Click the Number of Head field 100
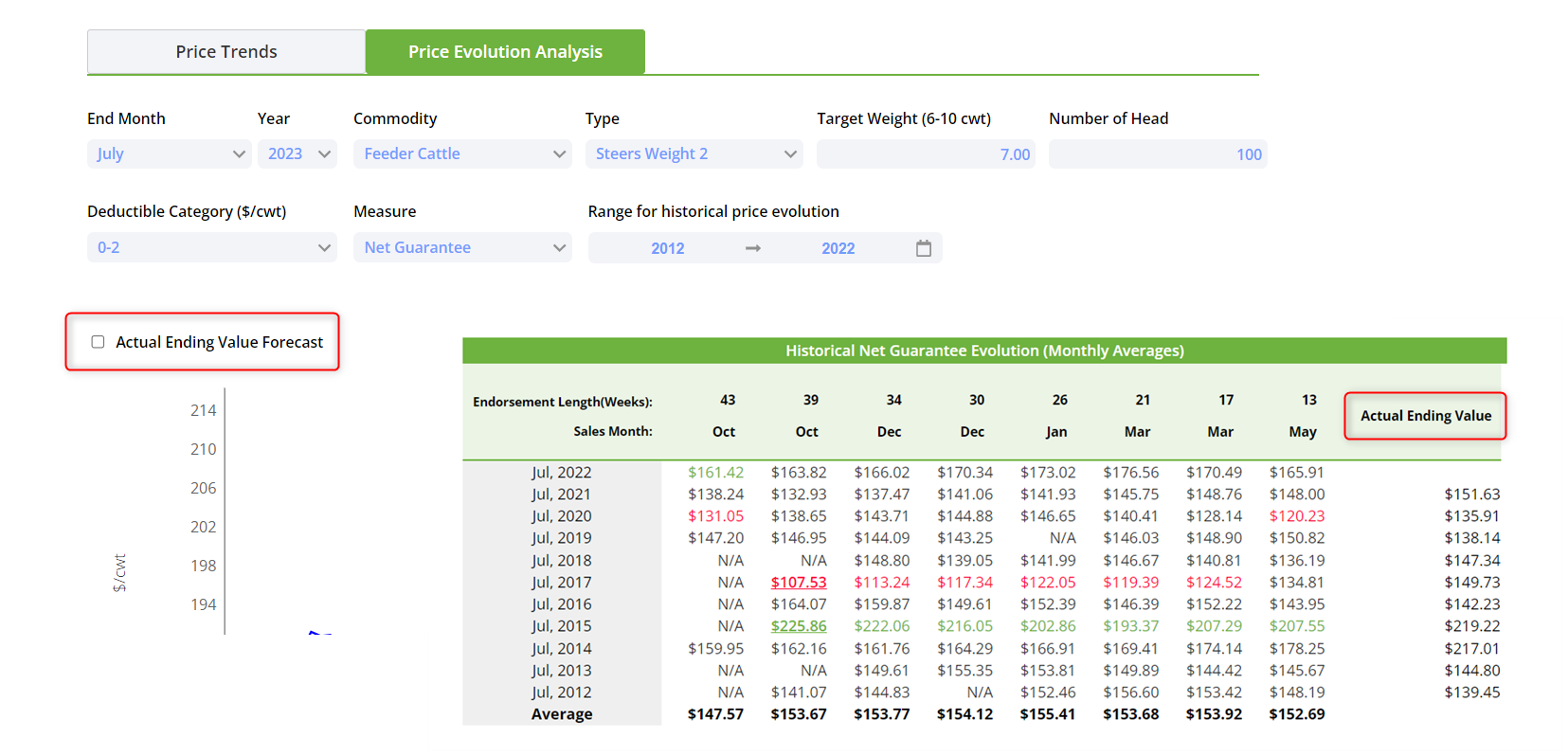This screenshot has width=1568, height=756. tap(1158, 154)
